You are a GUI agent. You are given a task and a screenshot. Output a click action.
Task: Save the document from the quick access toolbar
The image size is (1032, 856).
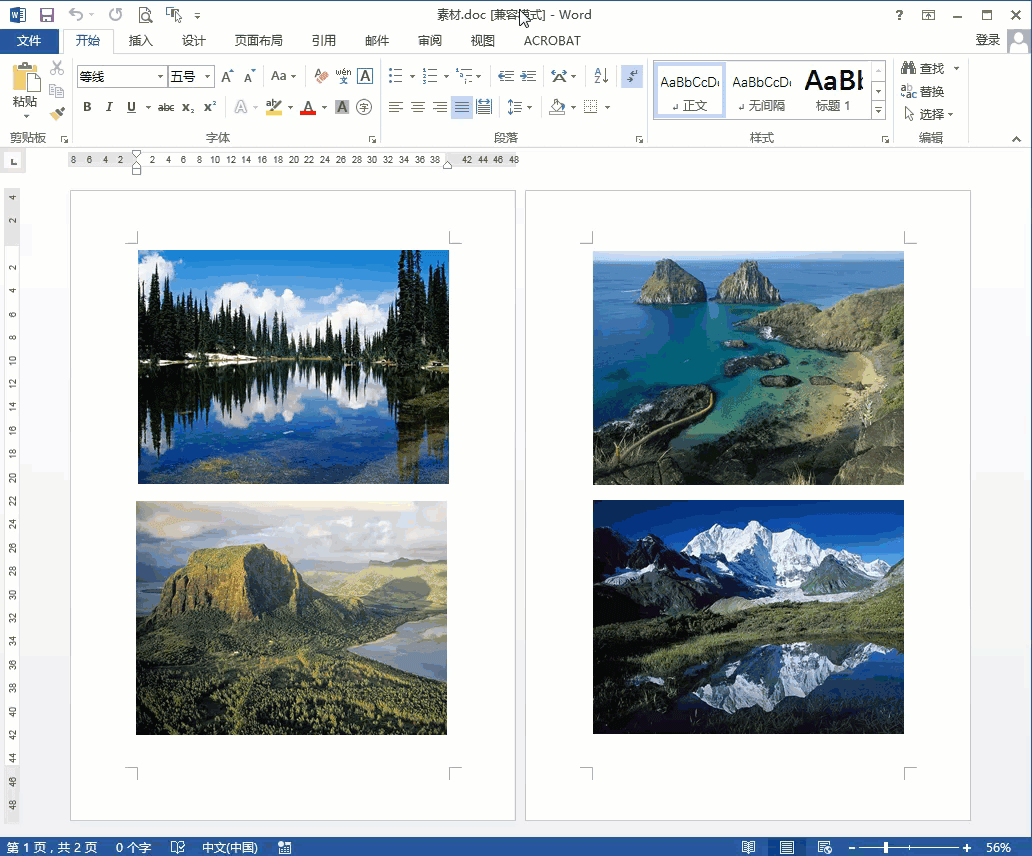(47, 15)
